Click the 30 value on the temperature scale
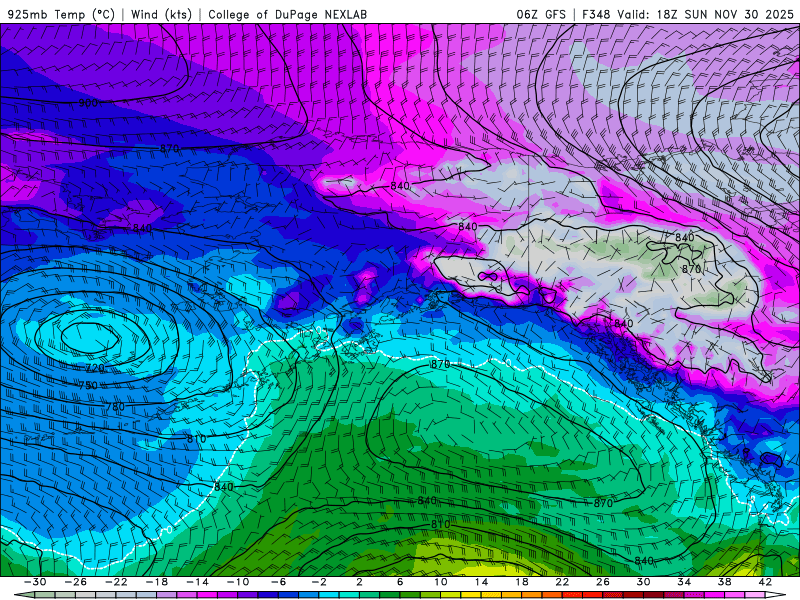800x600 pixels. click(643, 582)
